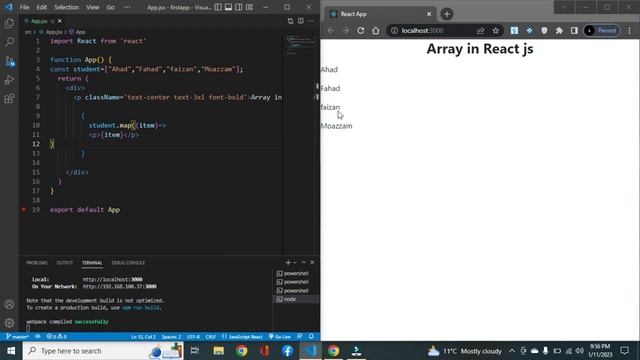640x360 pixels.
Task: Open the File menu
Action: tap(24, 7)
